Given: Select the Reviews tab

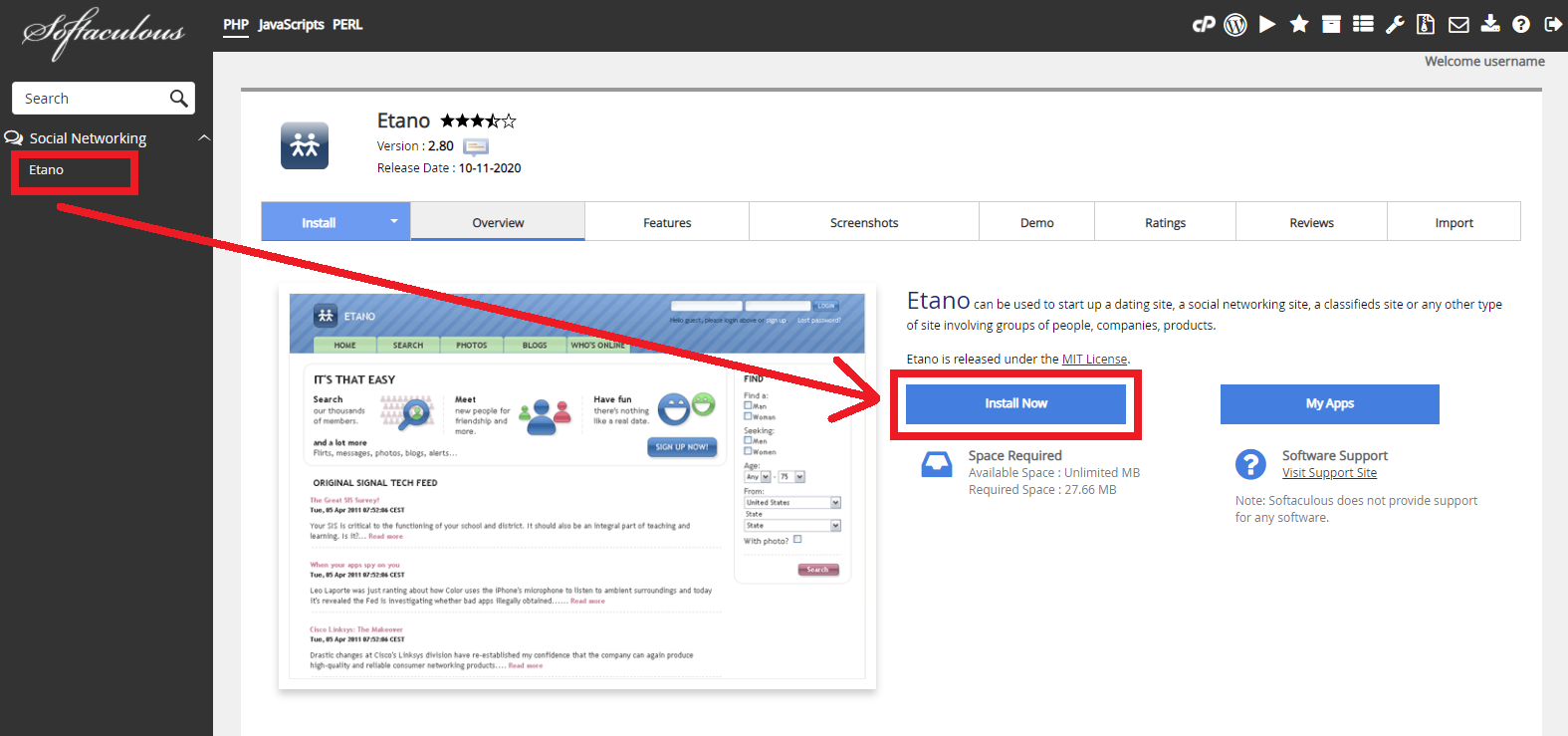Looking at the screenshot, I should (x=1311, y=223).
